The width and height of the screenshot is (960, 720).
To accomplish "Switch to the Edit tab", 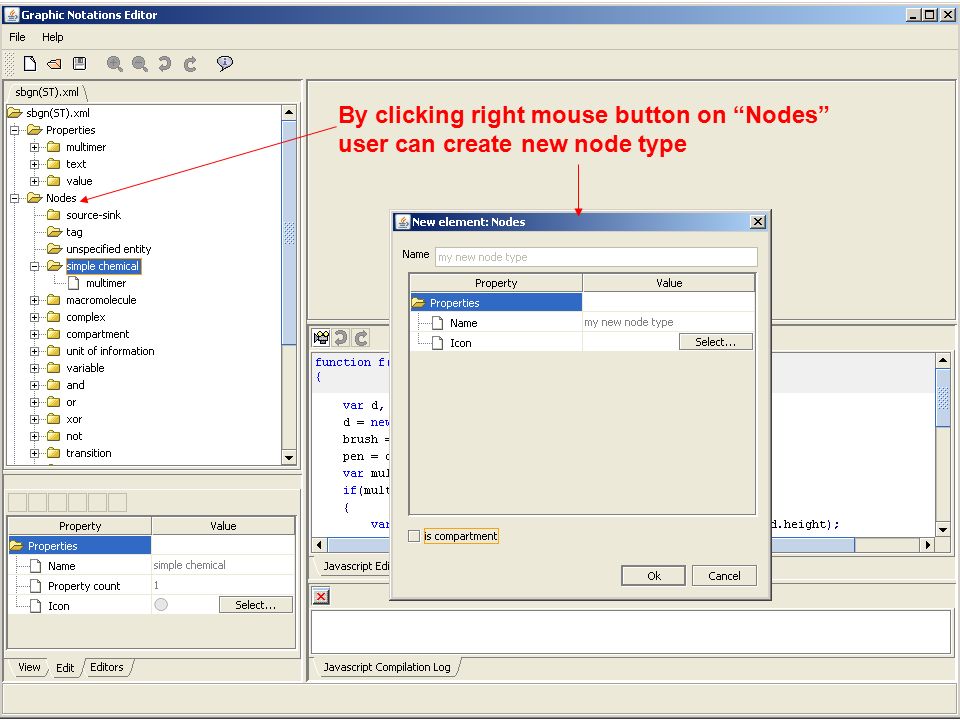I will click(65, 667).
